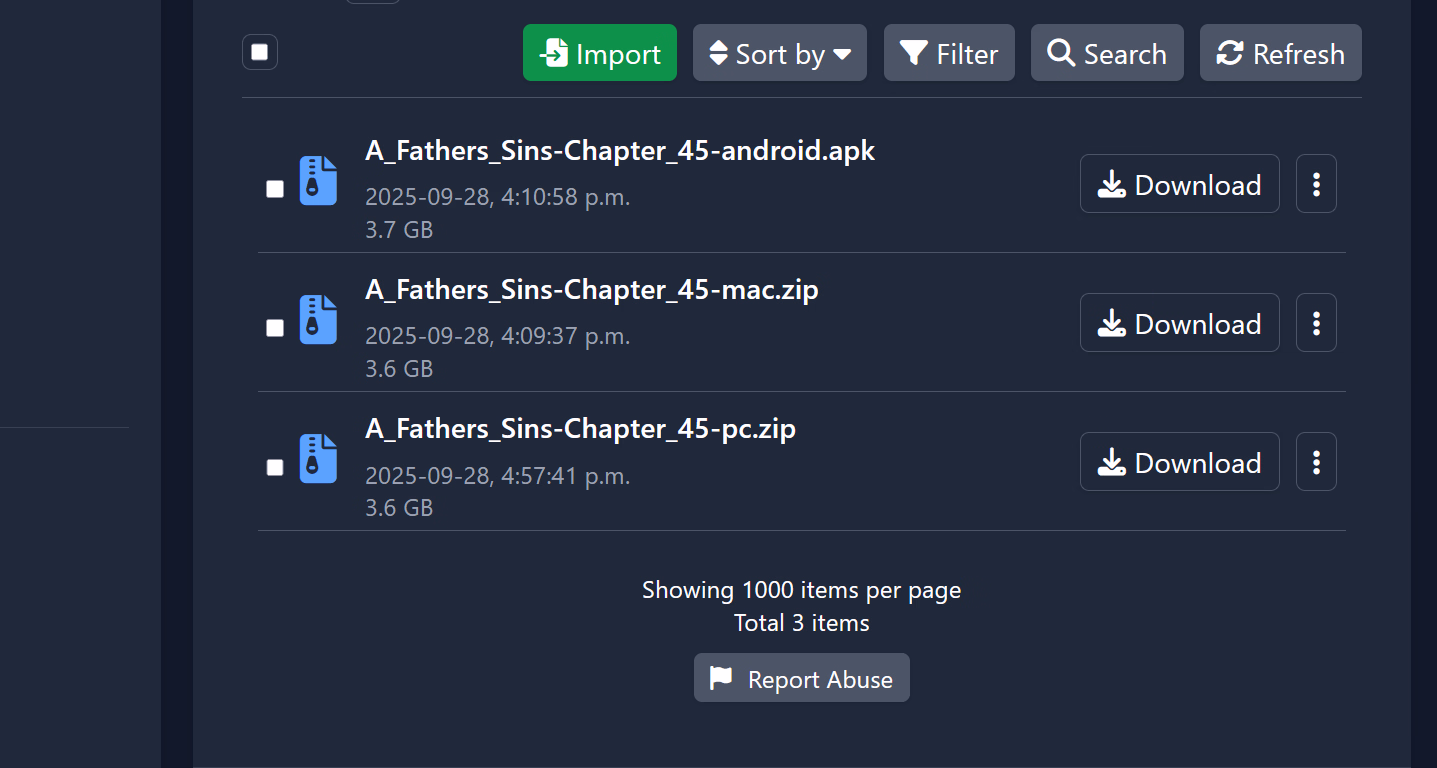The image size is (1437, 768).
Task: Toggle the select-all checkbox
Action: (260, 52)
